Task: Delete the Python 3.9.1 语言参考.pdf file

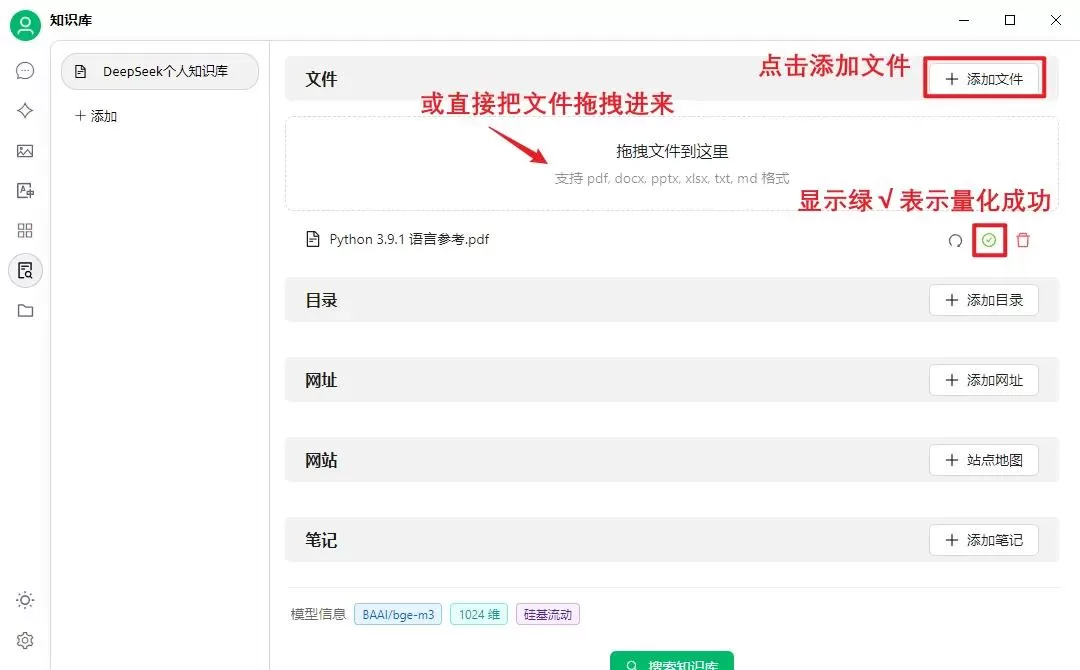Action: [1024, 240]
